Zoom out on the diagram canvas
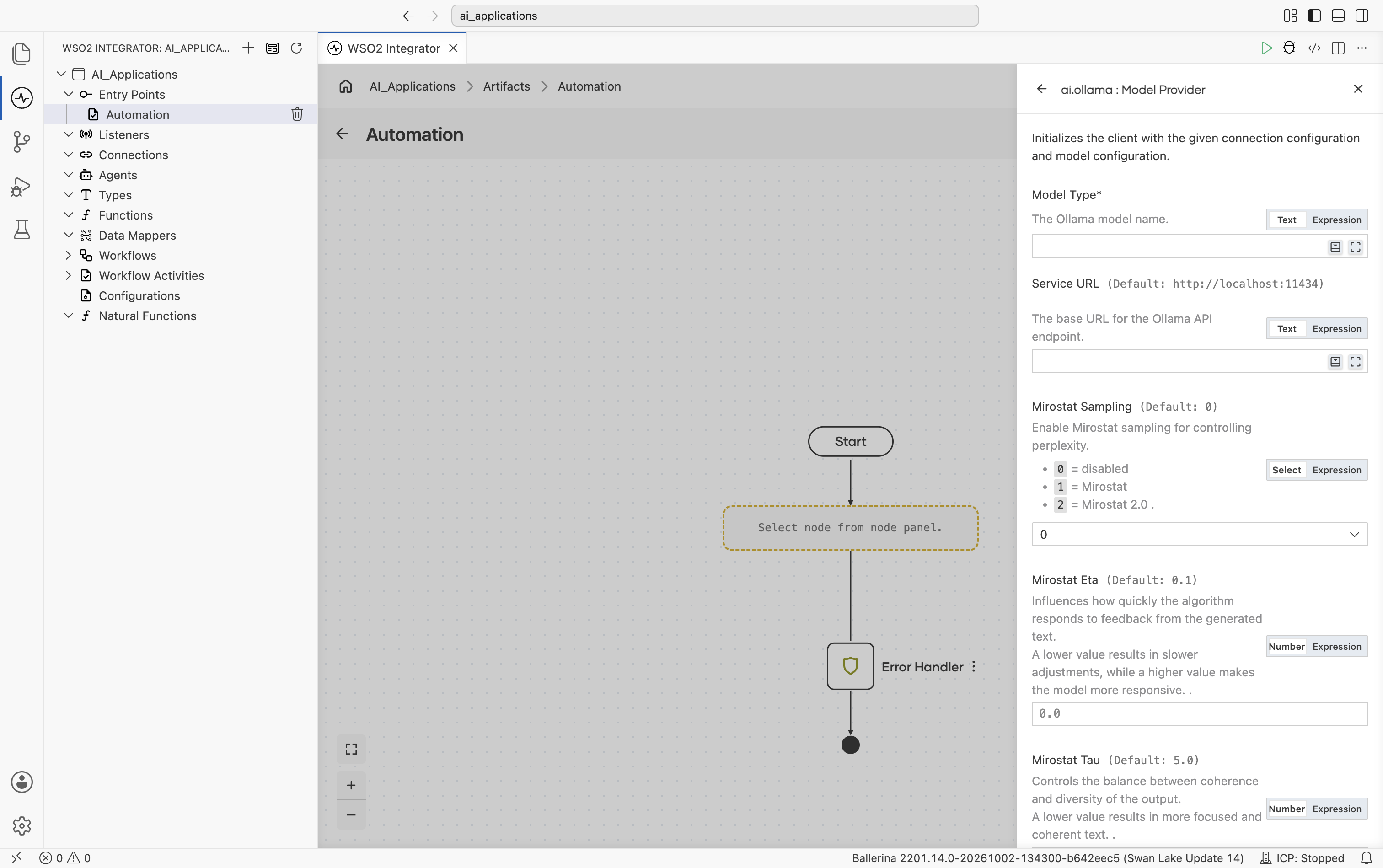 coord(351,814)
